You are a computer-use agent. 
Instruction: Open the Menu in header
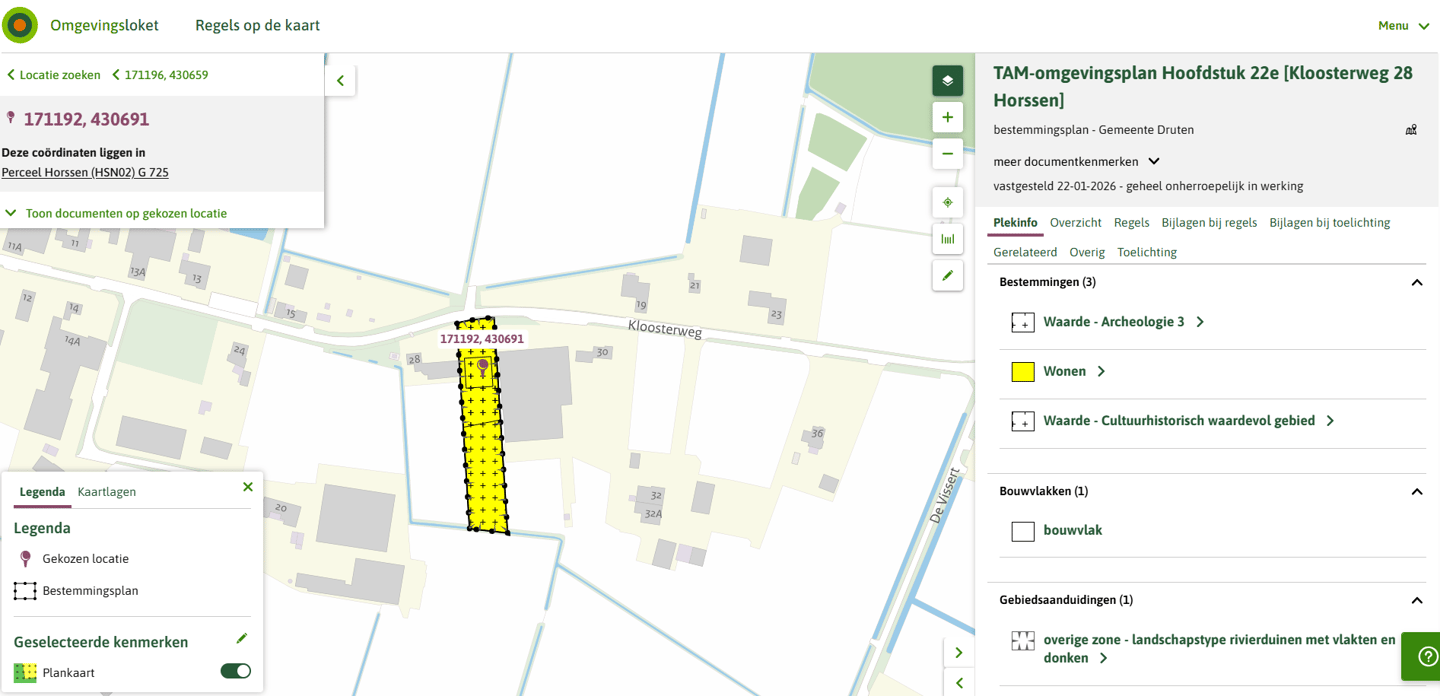[1403, 26]
